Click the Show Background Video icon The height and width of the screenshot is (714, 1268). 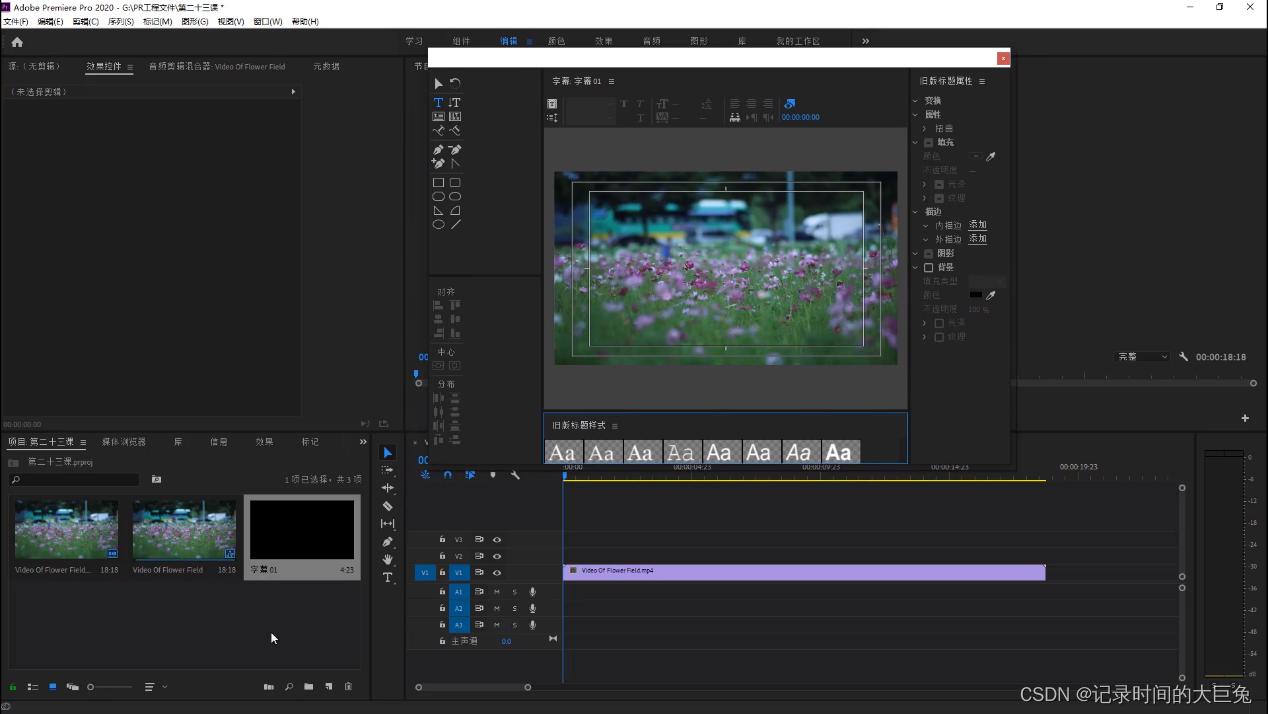(790, 103)
